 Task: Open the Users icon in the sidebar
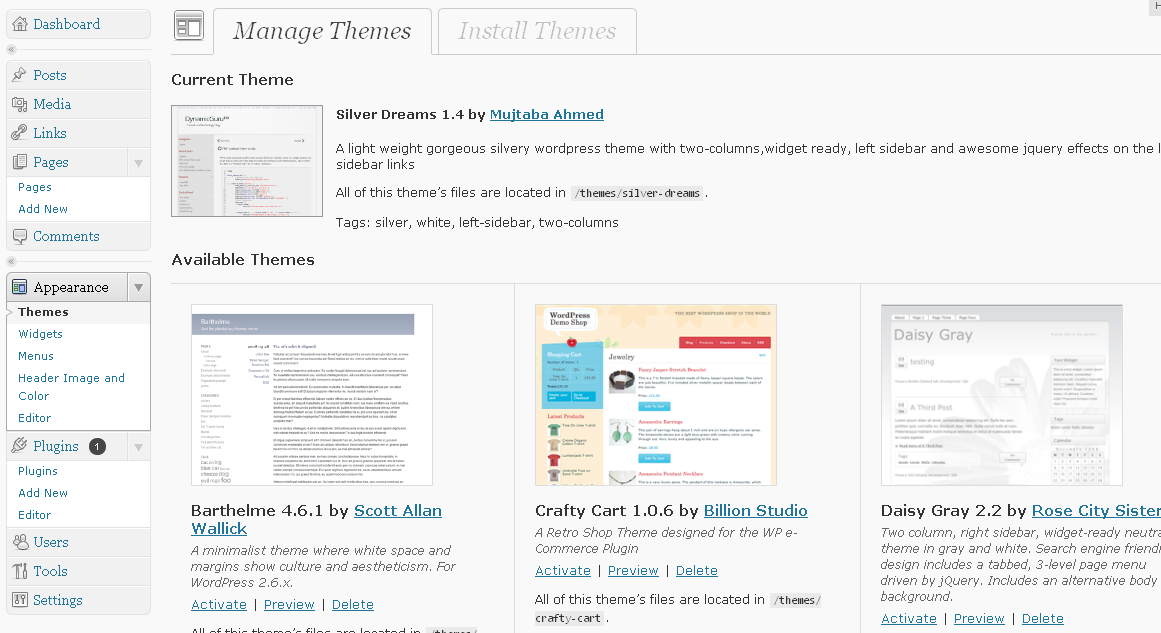[x=22, y=541]
